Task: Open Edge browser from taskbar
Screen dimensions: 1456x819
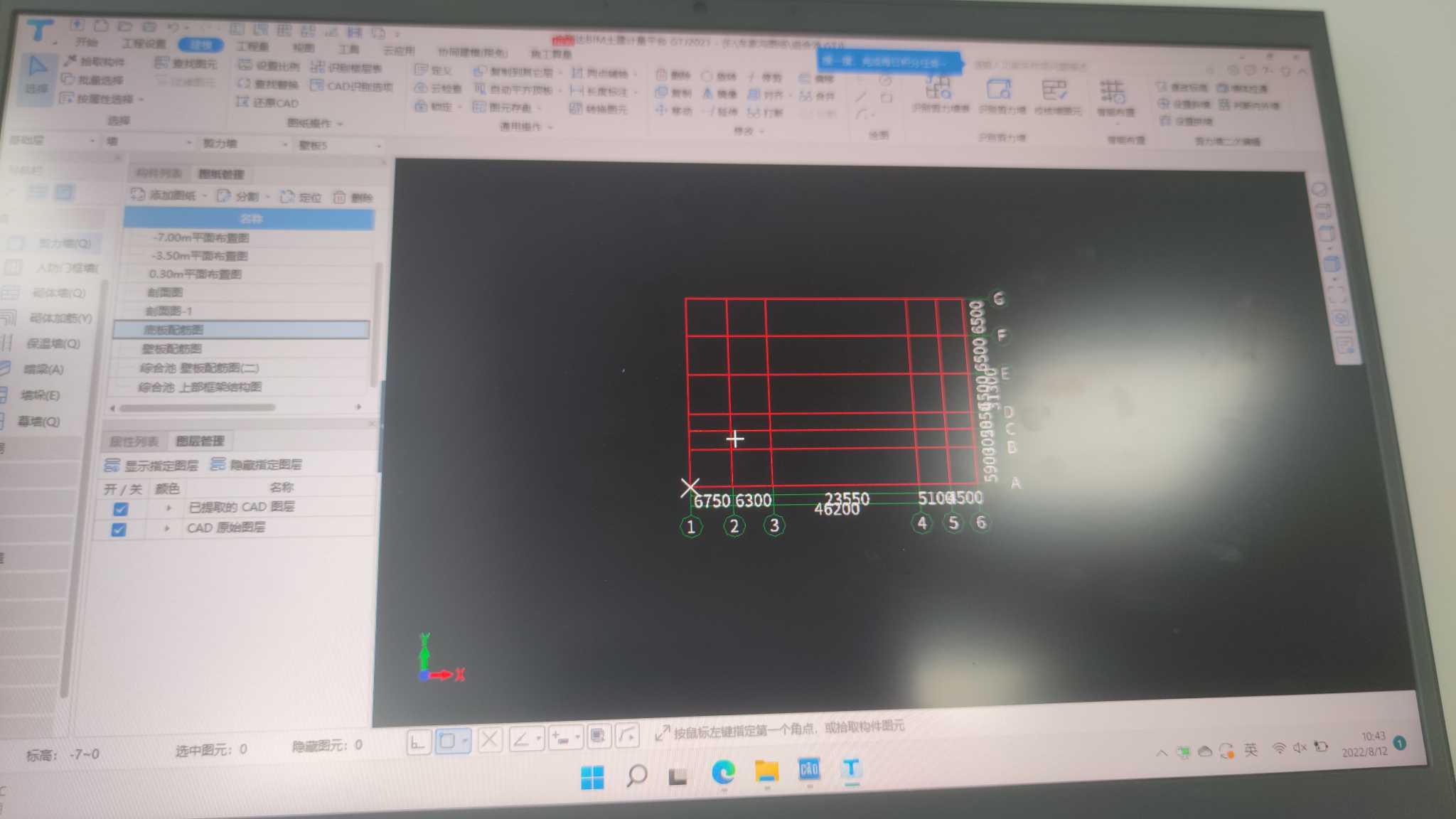Action: coord(723,773)
